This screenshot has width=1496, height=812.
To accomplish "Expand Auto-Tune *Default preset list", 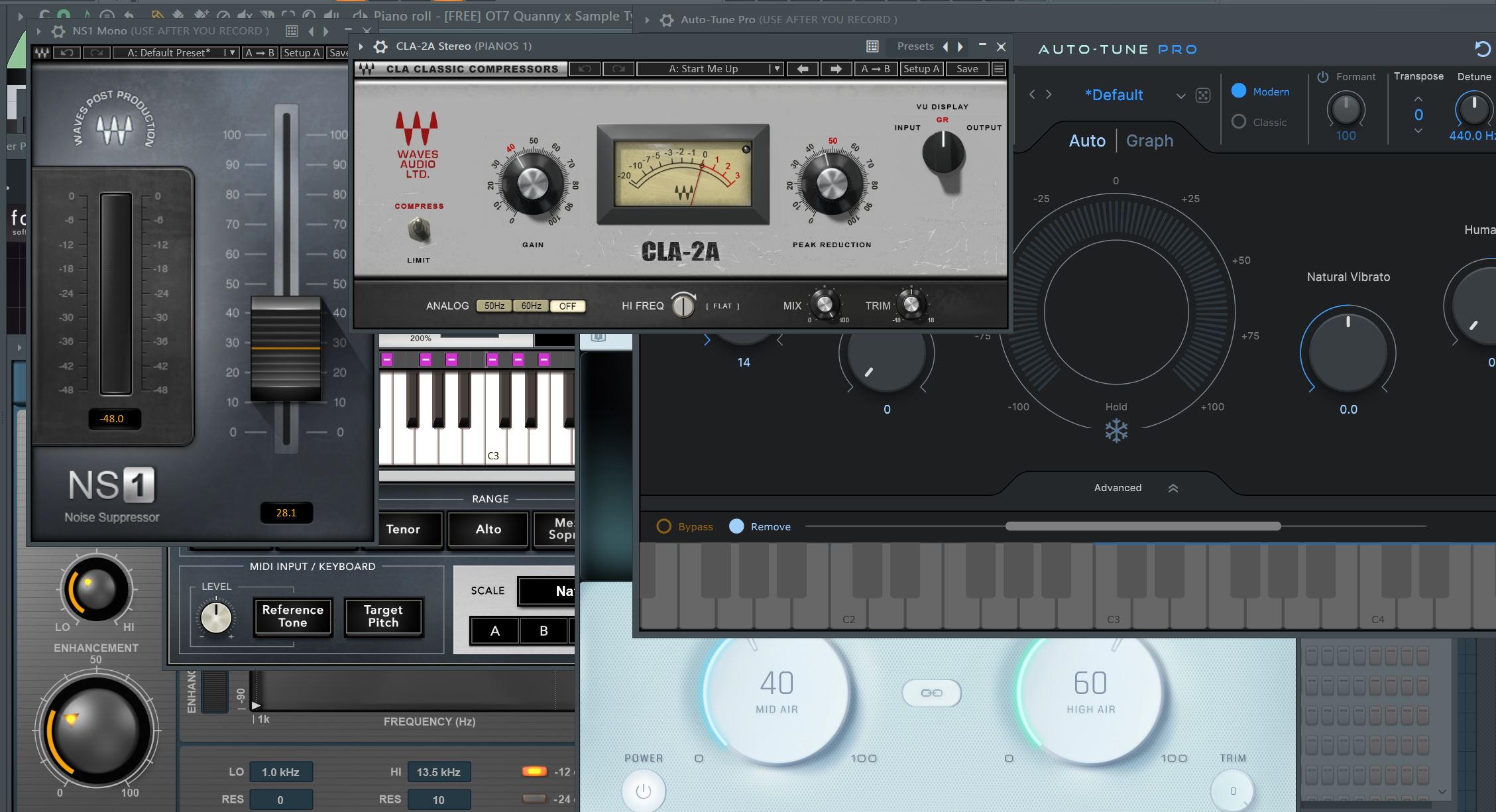I will (1181, 96).
